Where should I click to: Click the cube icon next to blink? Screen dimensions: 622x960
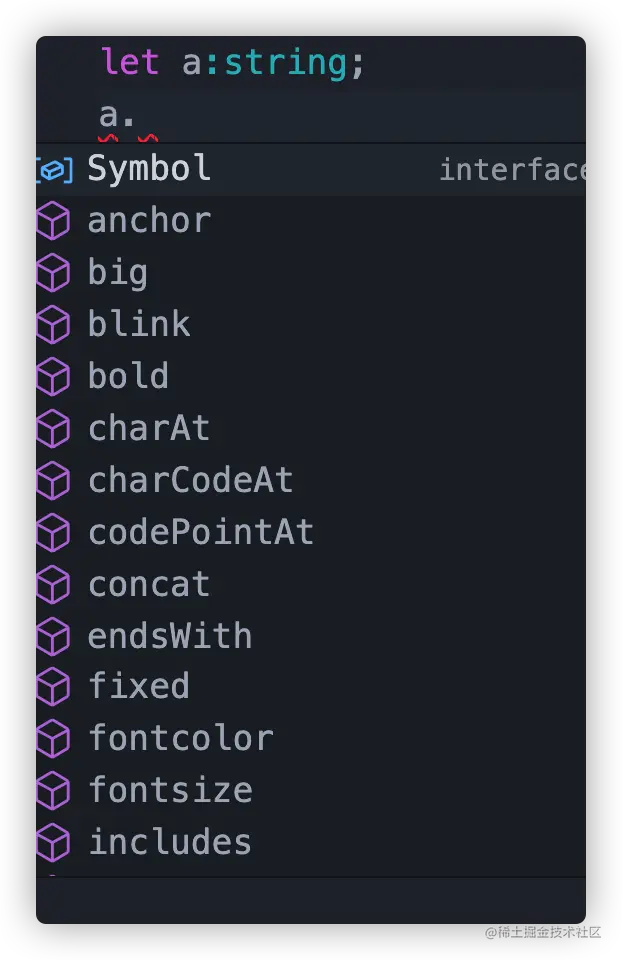click(53, 325)
